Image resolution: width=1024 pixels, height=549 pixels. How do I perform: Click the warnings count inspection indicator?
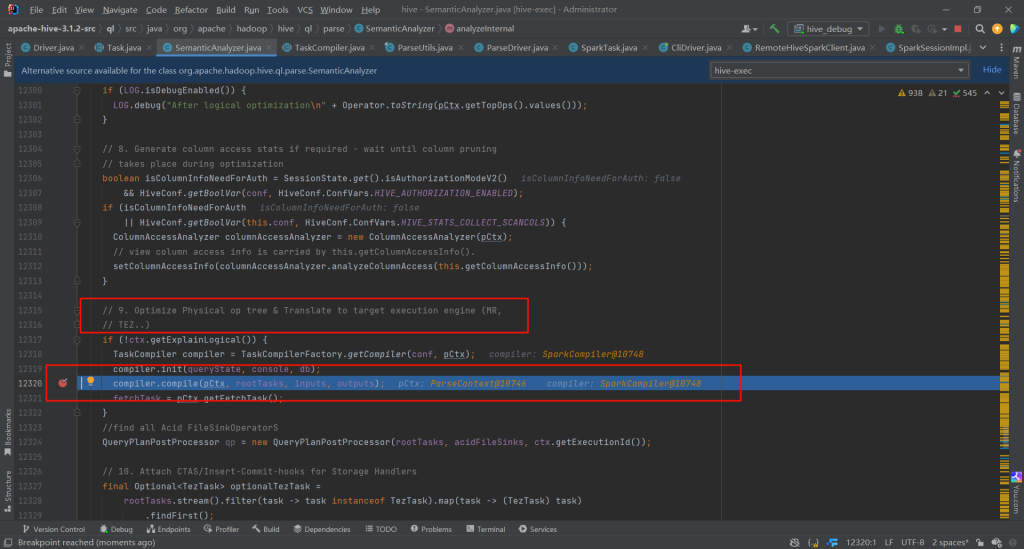point(910,93)
